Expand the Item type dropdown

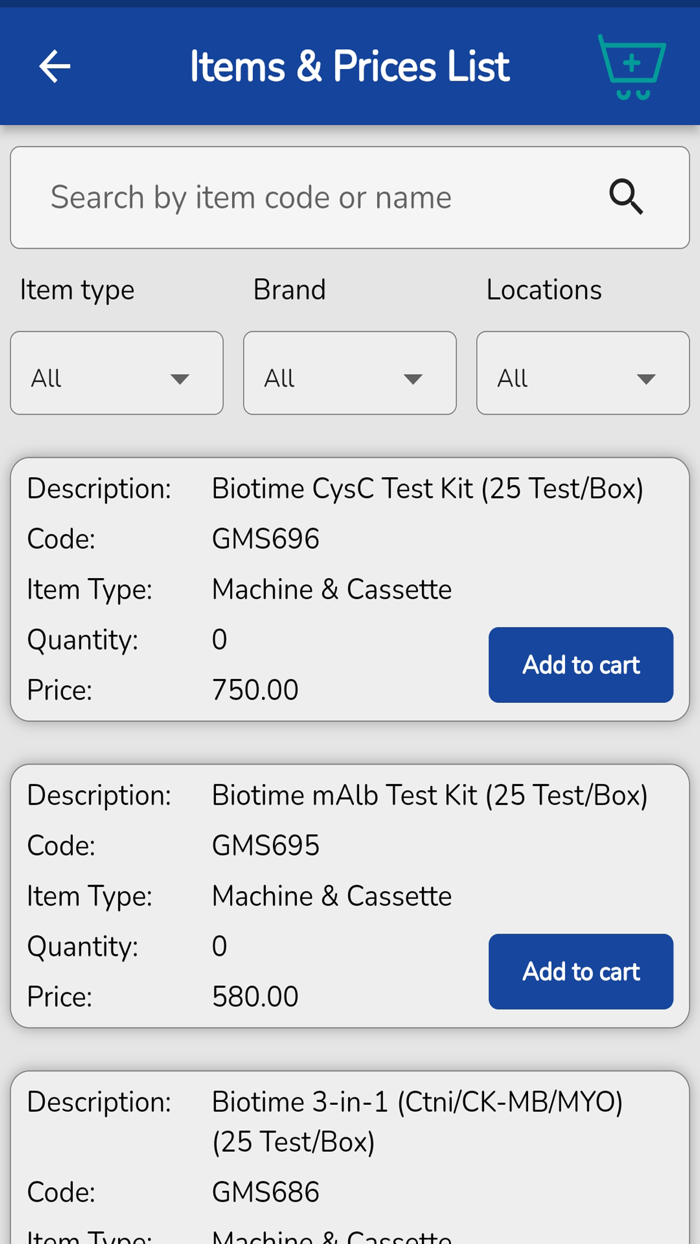tap(116, 373)
